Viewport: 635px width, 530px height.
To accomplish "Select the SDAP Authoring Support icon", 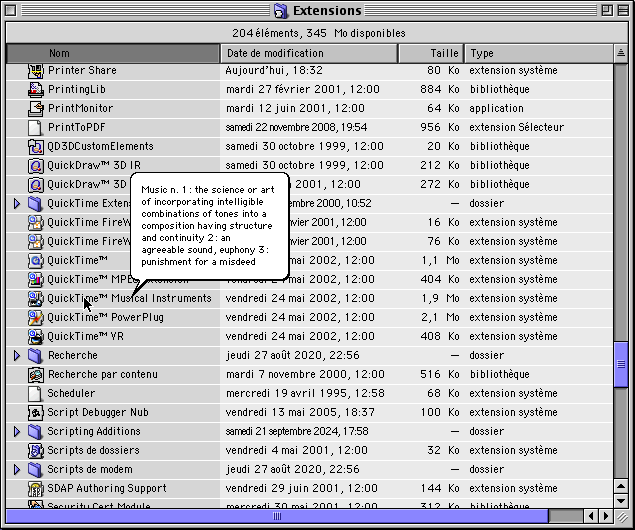I will click(x=36, y=489).
